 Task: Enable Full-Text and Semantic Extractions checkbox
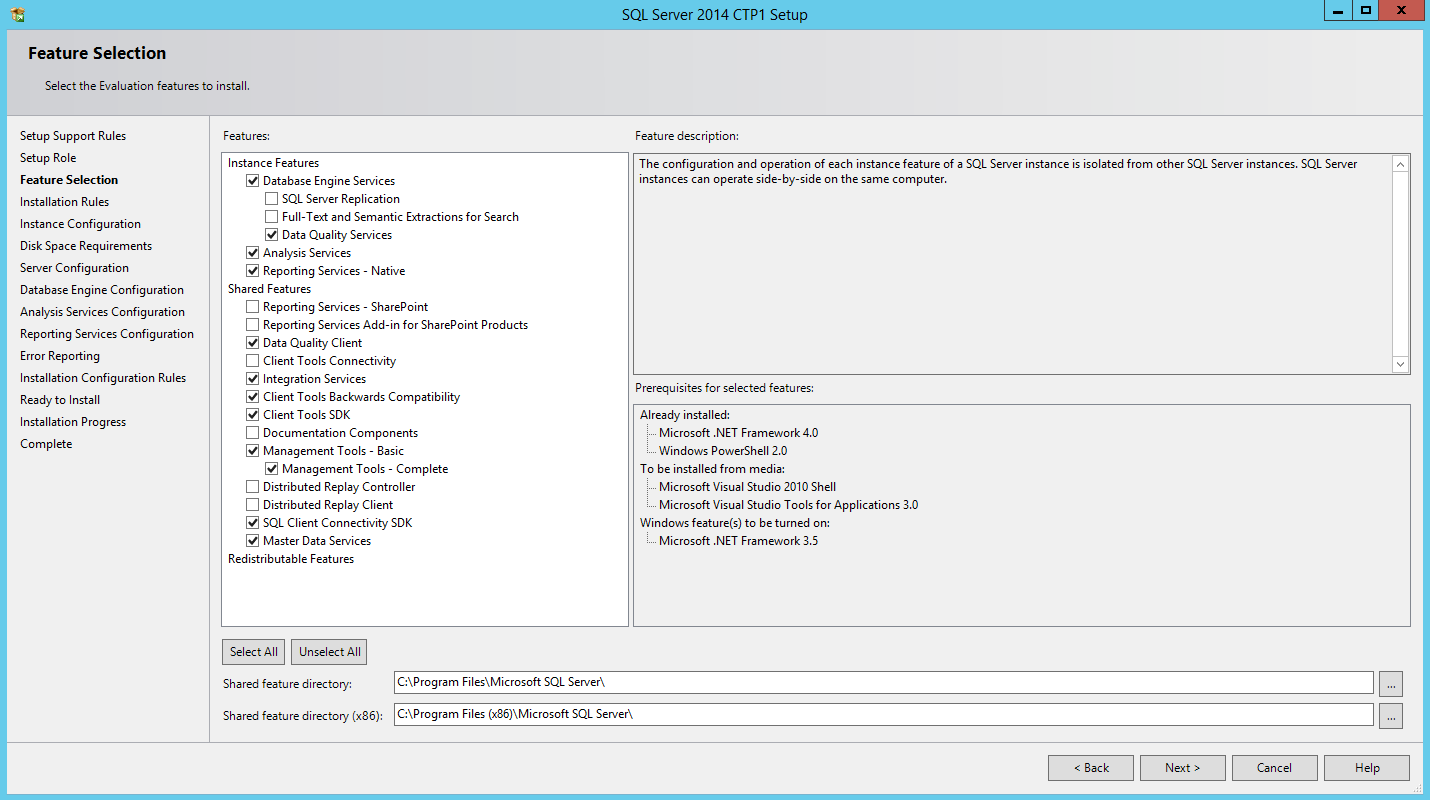pos(271,217)
